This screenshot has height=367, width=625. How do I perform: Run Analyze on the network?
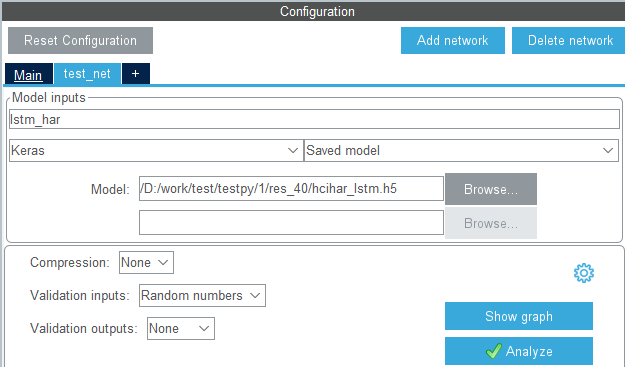[x=519, y=351]
